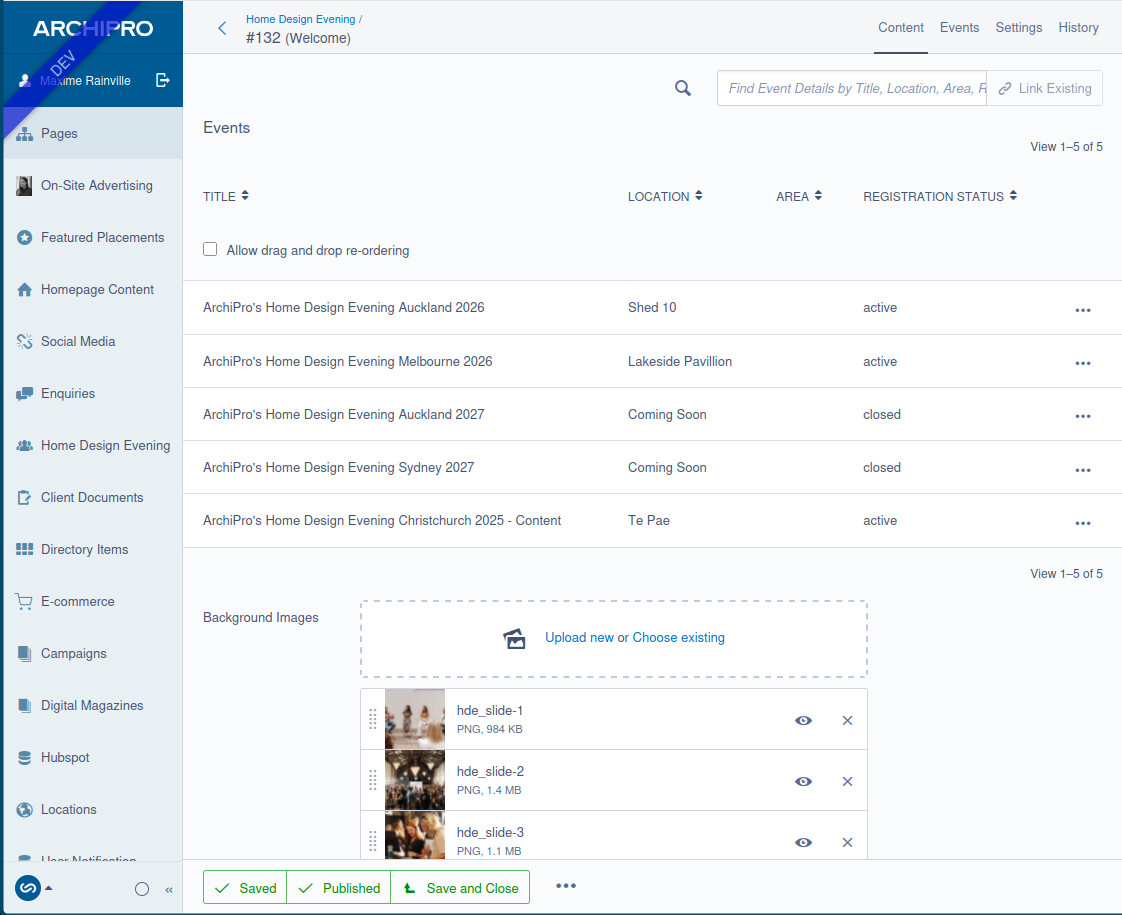Image resolution: width=1122 pixels, height=915 pixels.
Task: Click drag handle of hde_slide-2
Action: [x=372, y=780]
